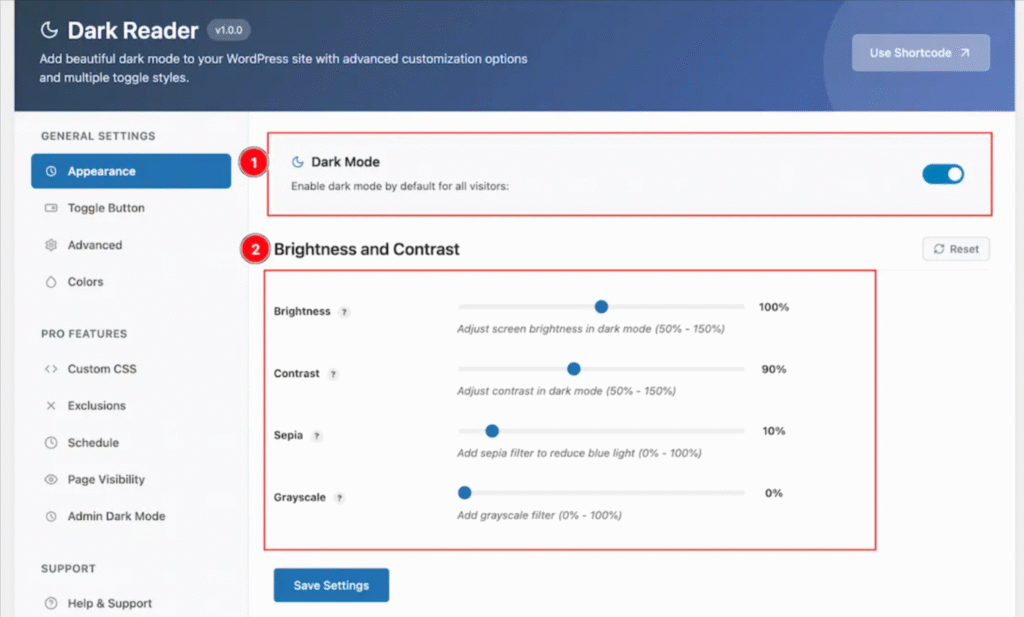Viewport: 1024px width, 617px height.
Task: Reset Brightness and Contrast values
Action: coord(955,249)
